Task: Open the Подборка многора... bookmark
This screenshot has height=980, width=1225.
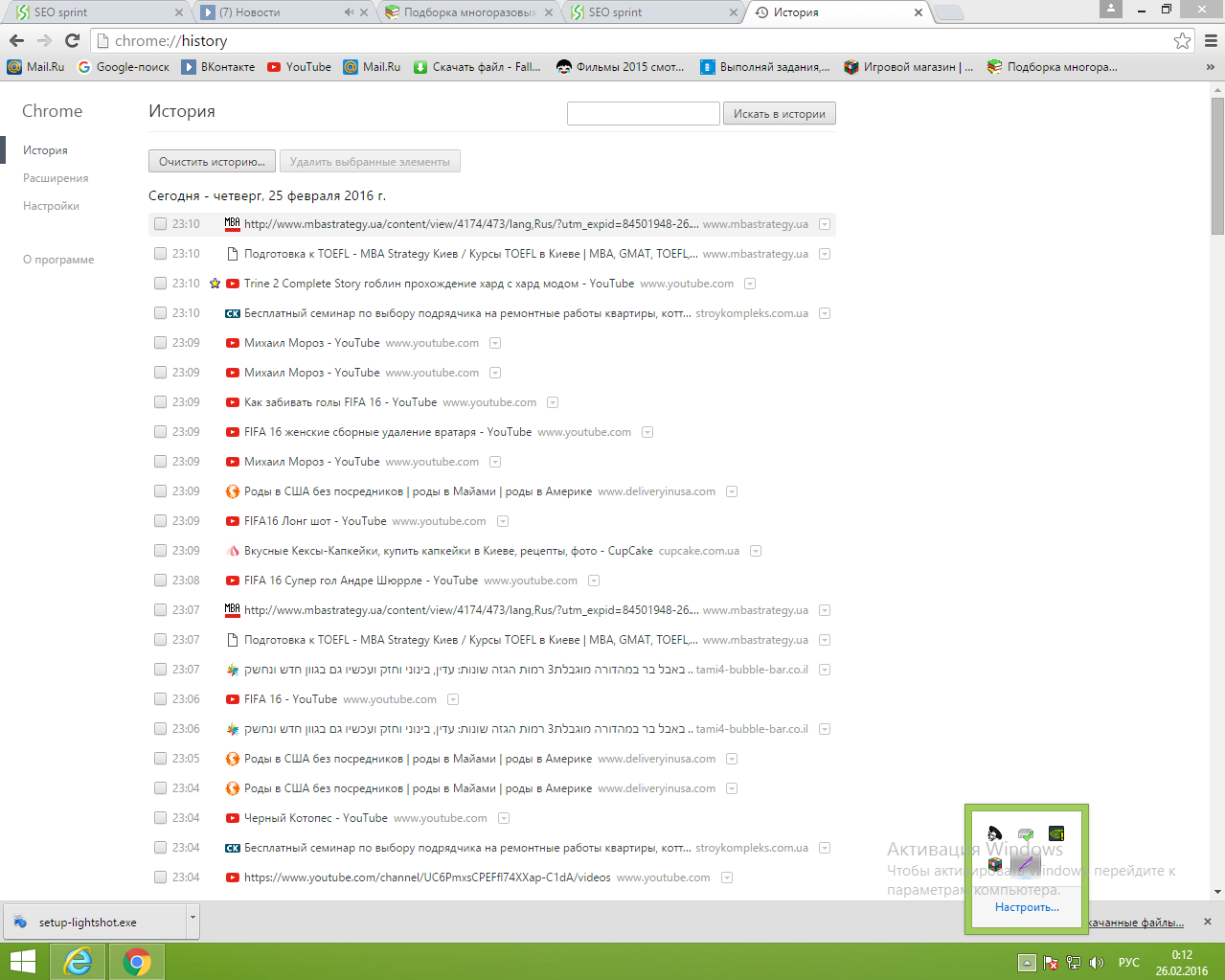Action: coord(1053,67)
